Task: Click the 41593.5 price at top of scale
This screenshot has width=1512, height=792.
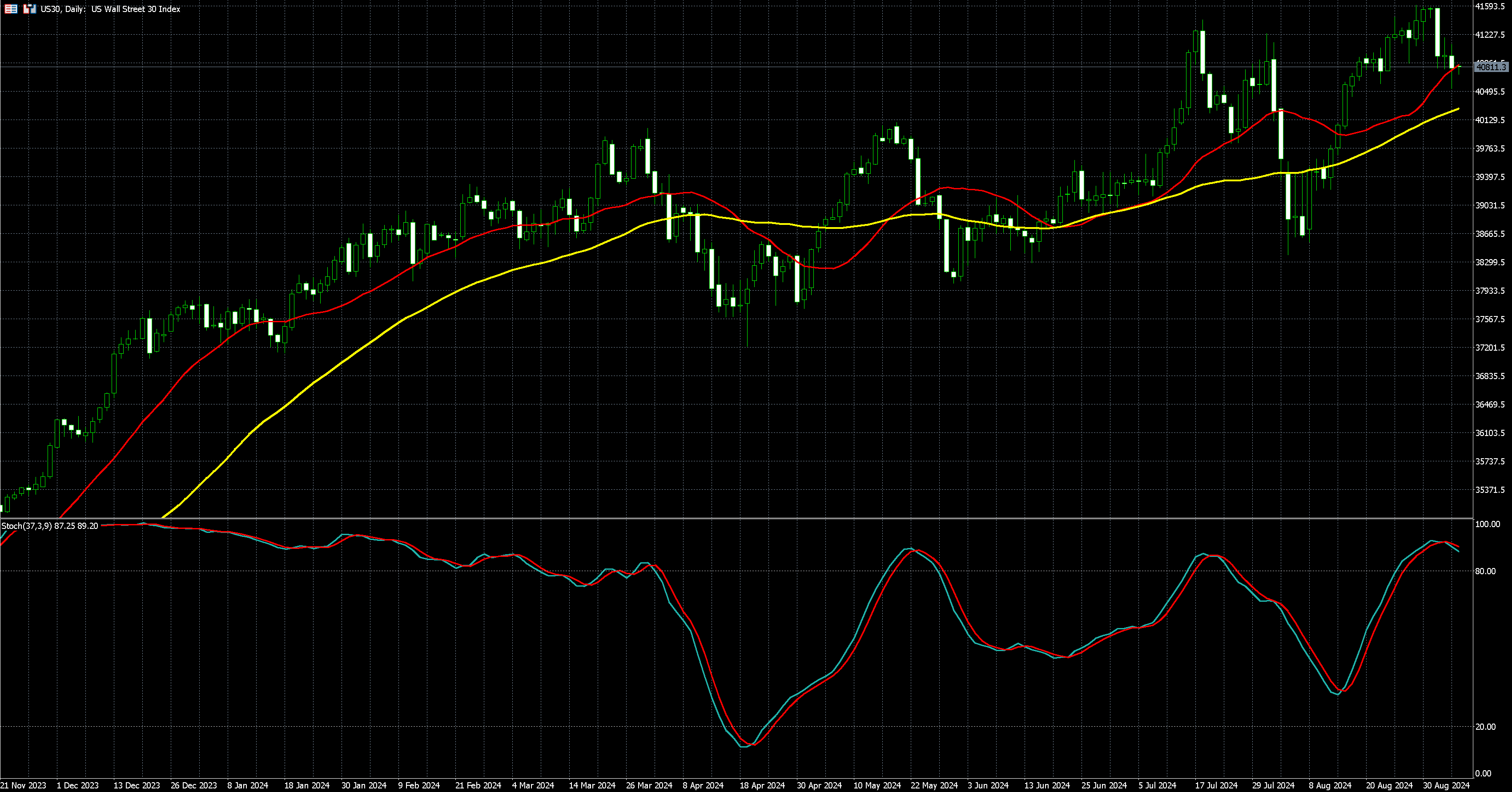Action: click(1490, 7)
